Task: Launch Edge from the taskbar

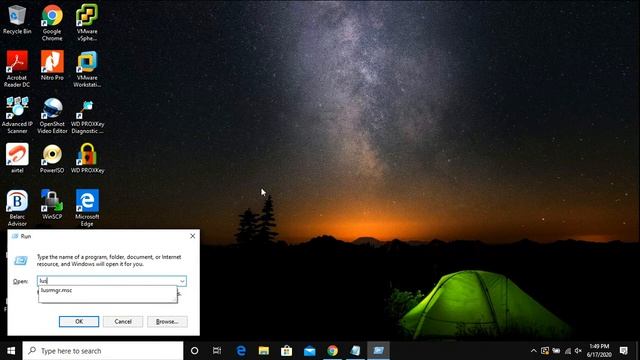Action: [x=241, y=351]
